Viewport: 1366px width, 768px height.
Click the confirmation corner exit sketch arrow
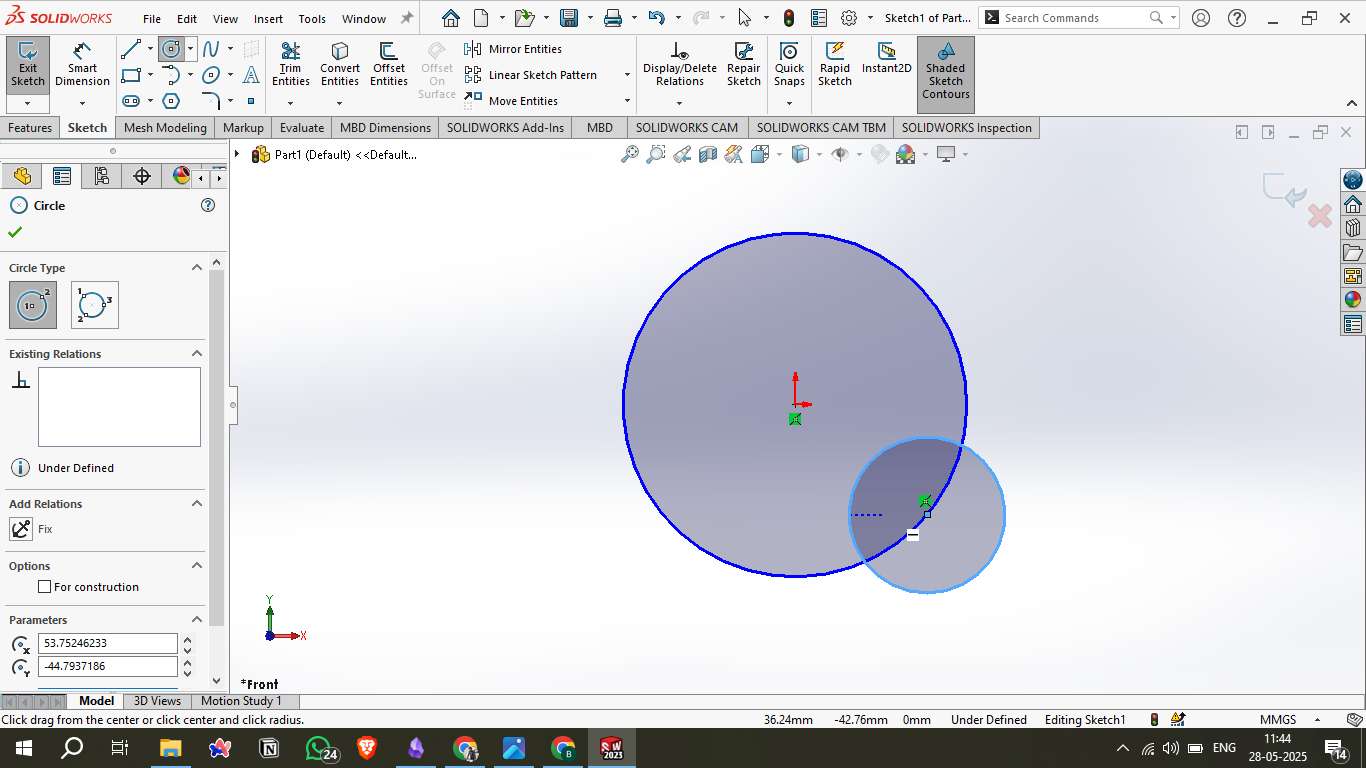(x=1284, y=190)
